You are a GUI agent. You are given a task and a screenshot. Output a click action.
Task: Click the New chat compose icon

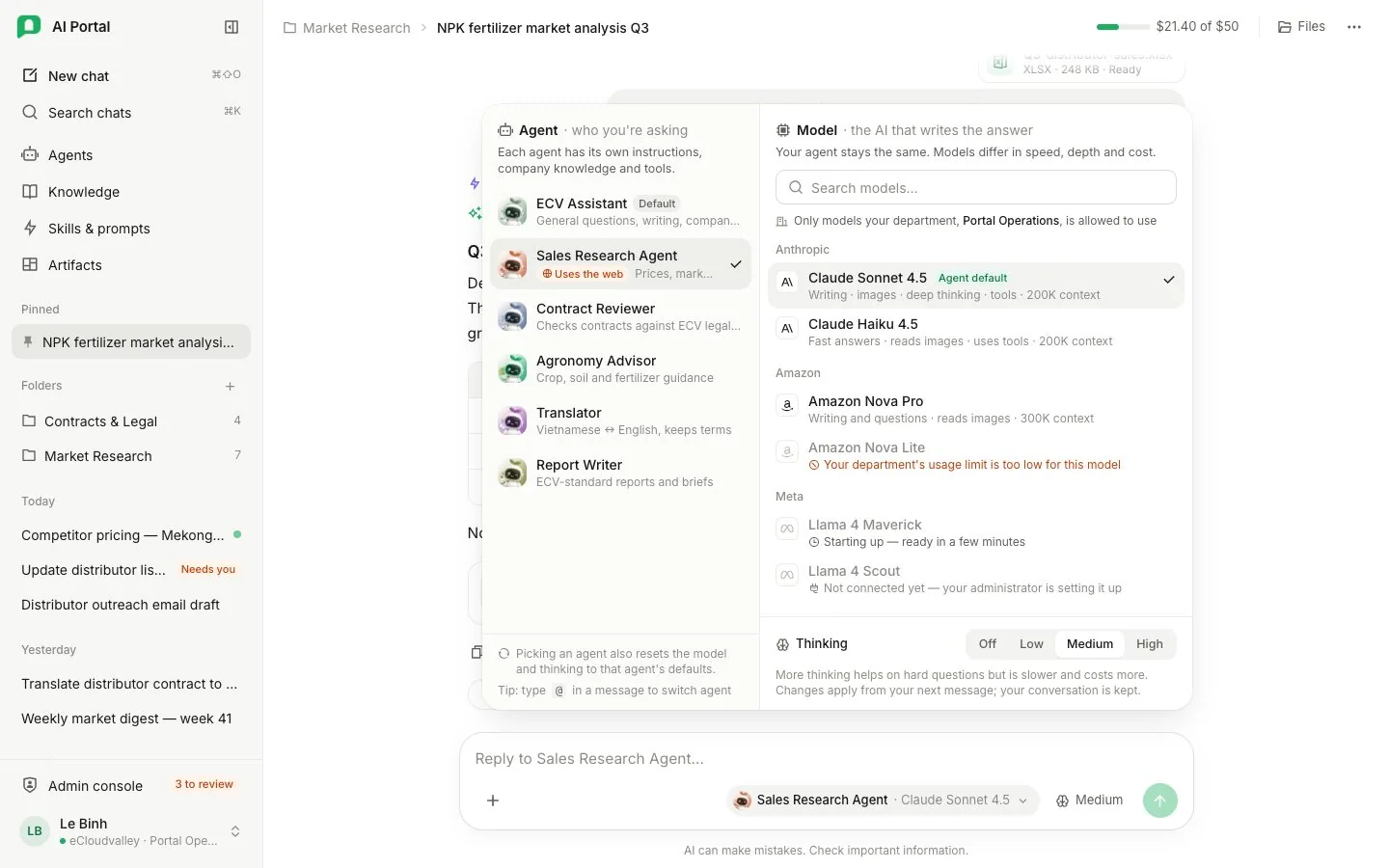coord(30,75)
